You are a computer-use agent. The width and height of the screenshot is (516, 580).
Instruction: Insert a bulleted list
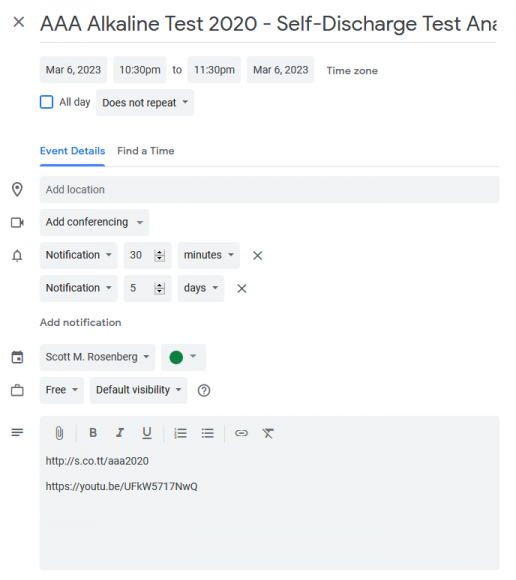tap(208, 433)
